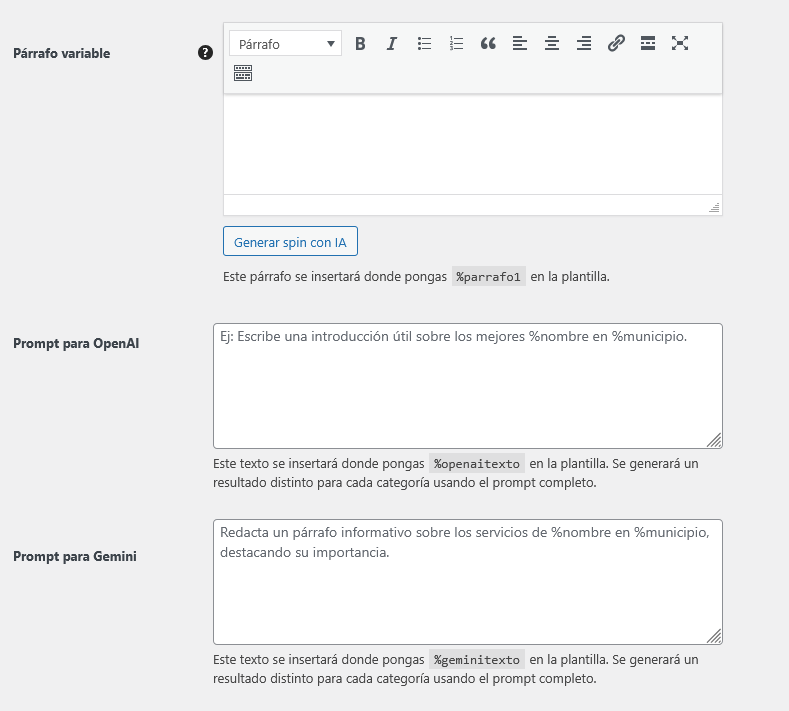Viewport: 789px width, 711px height.
Task: Align text center
Action: 552,43
